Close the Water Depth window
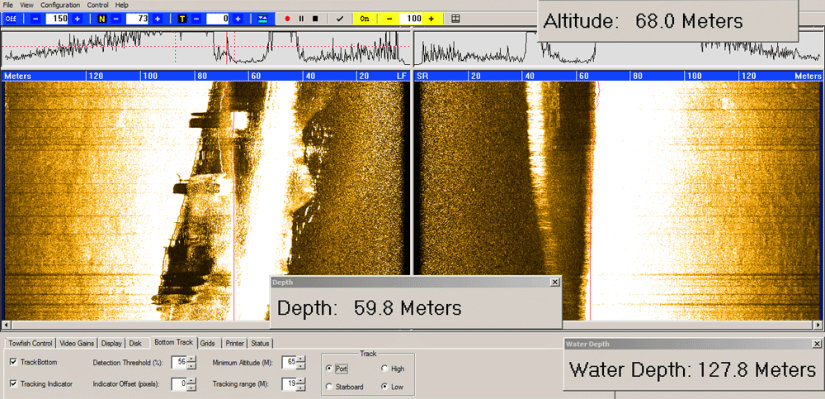Image resolution: width=825 pixels, height=399 pixels. pyautogui.click(x=817, y=344)
